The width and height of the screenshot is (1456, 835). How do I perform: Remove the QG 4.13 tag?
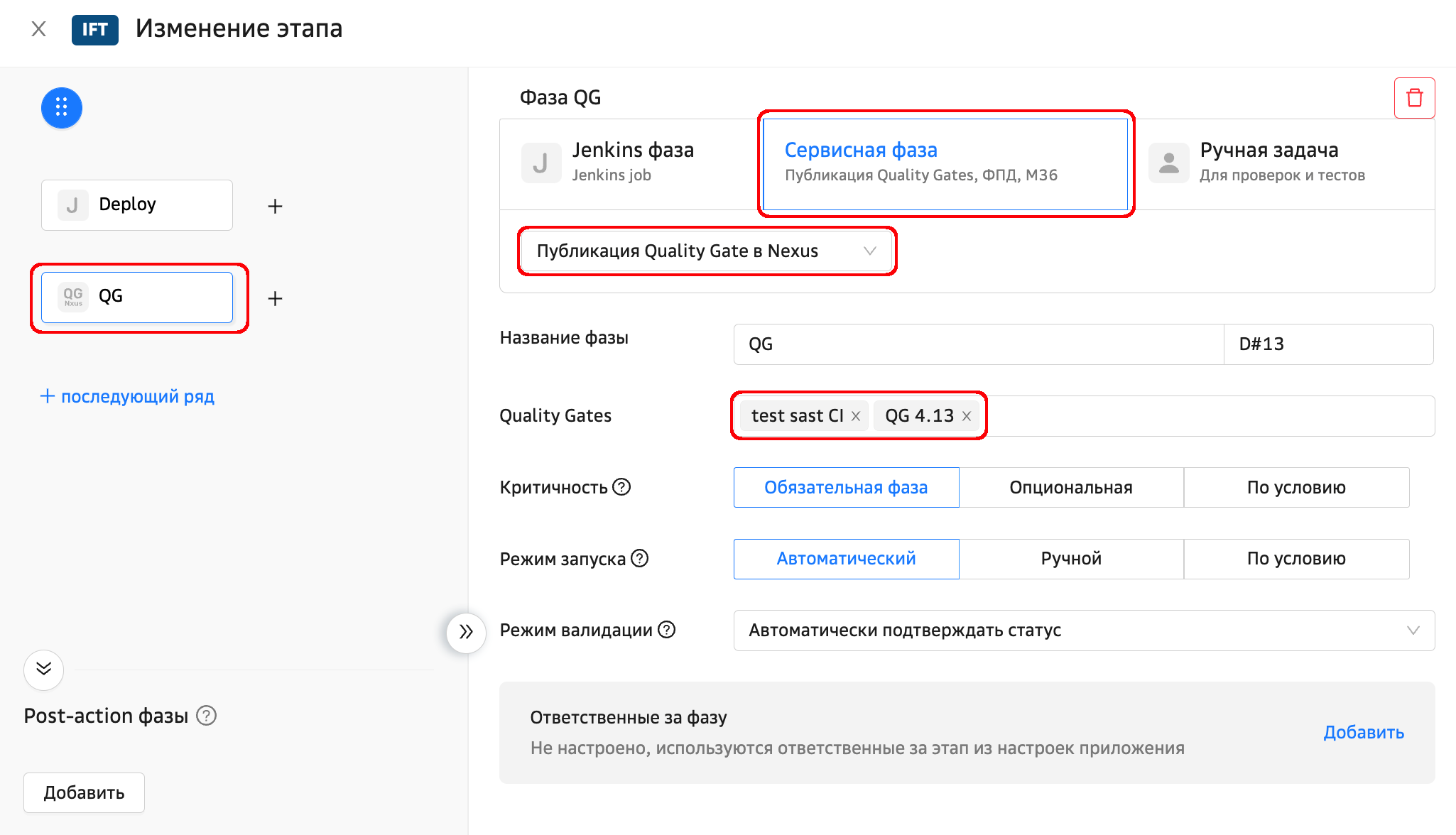pyautogui.click(x=967, y=416)
